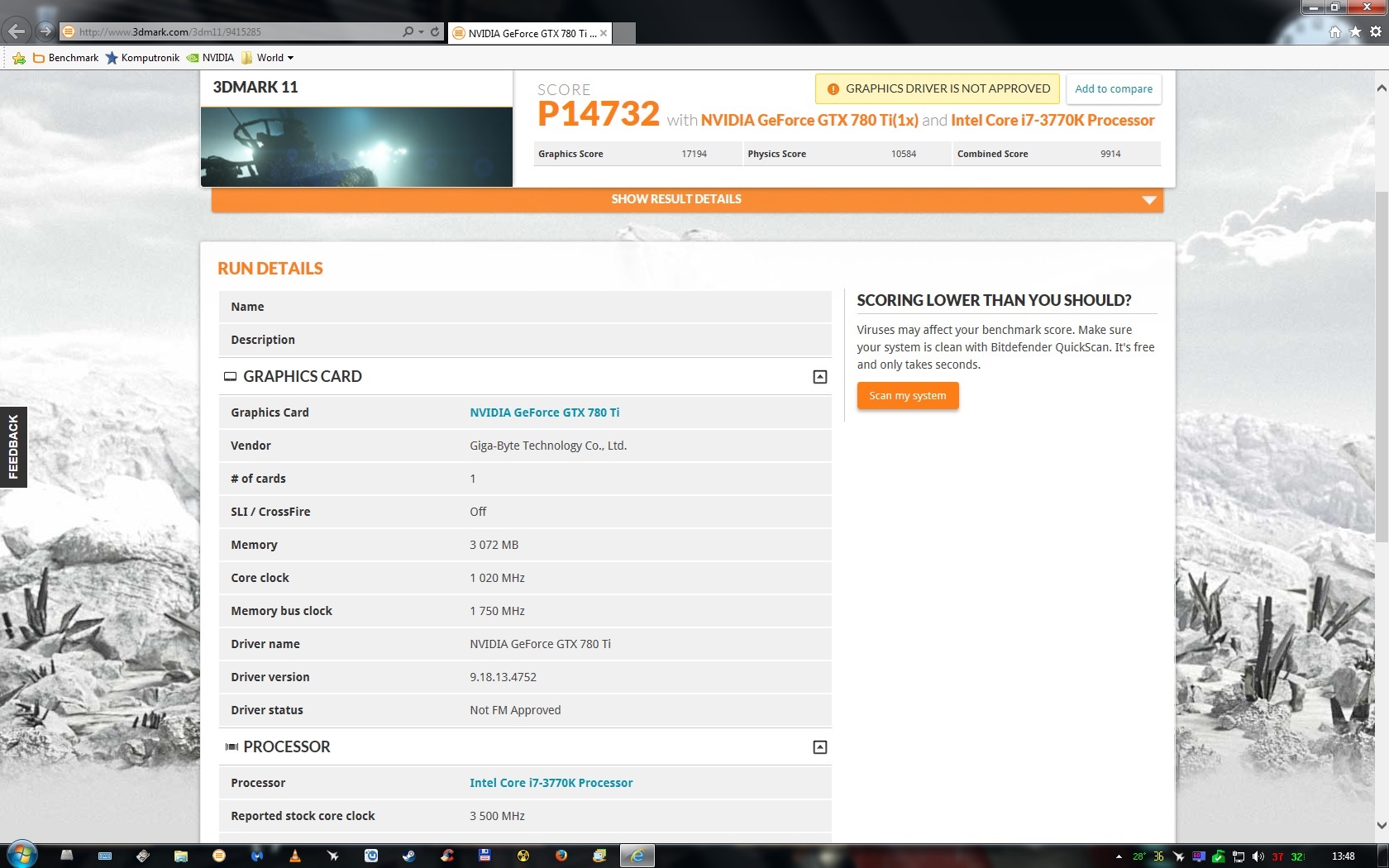Launch CCleaner from the taskbar
The width and height of the screenshot is (1389, 868).
447,856
